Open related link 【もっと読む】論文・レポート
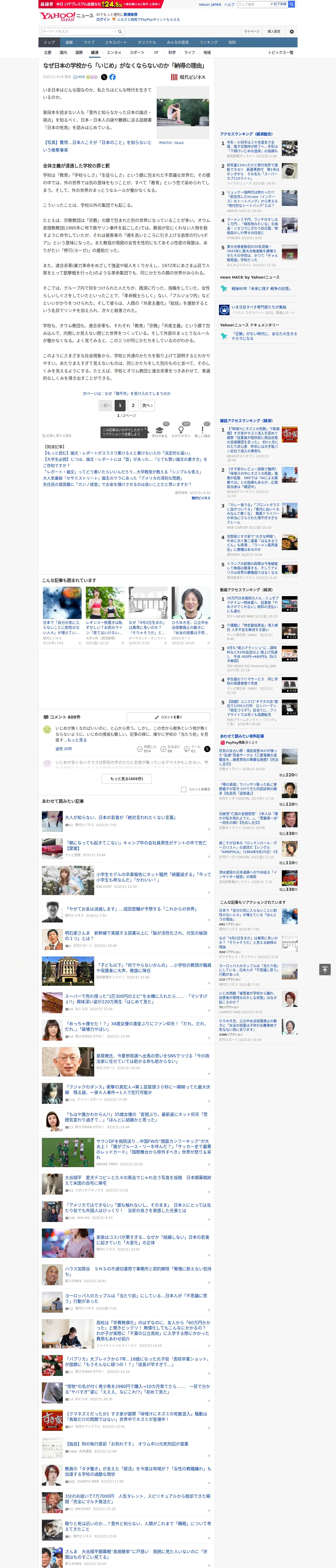The width and height of the screenshot is (336, 1568). point(116,453)
